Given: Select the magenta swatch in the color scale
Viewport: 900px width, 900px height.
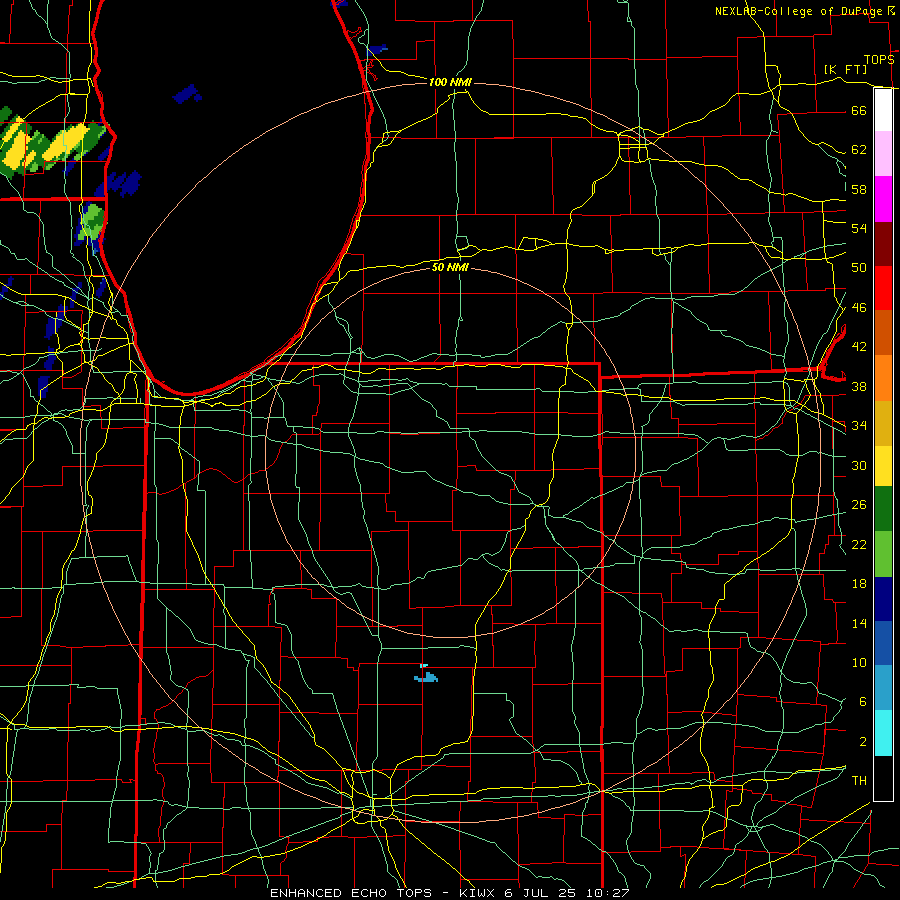Looking at the screenshot, I should (883, 199).
